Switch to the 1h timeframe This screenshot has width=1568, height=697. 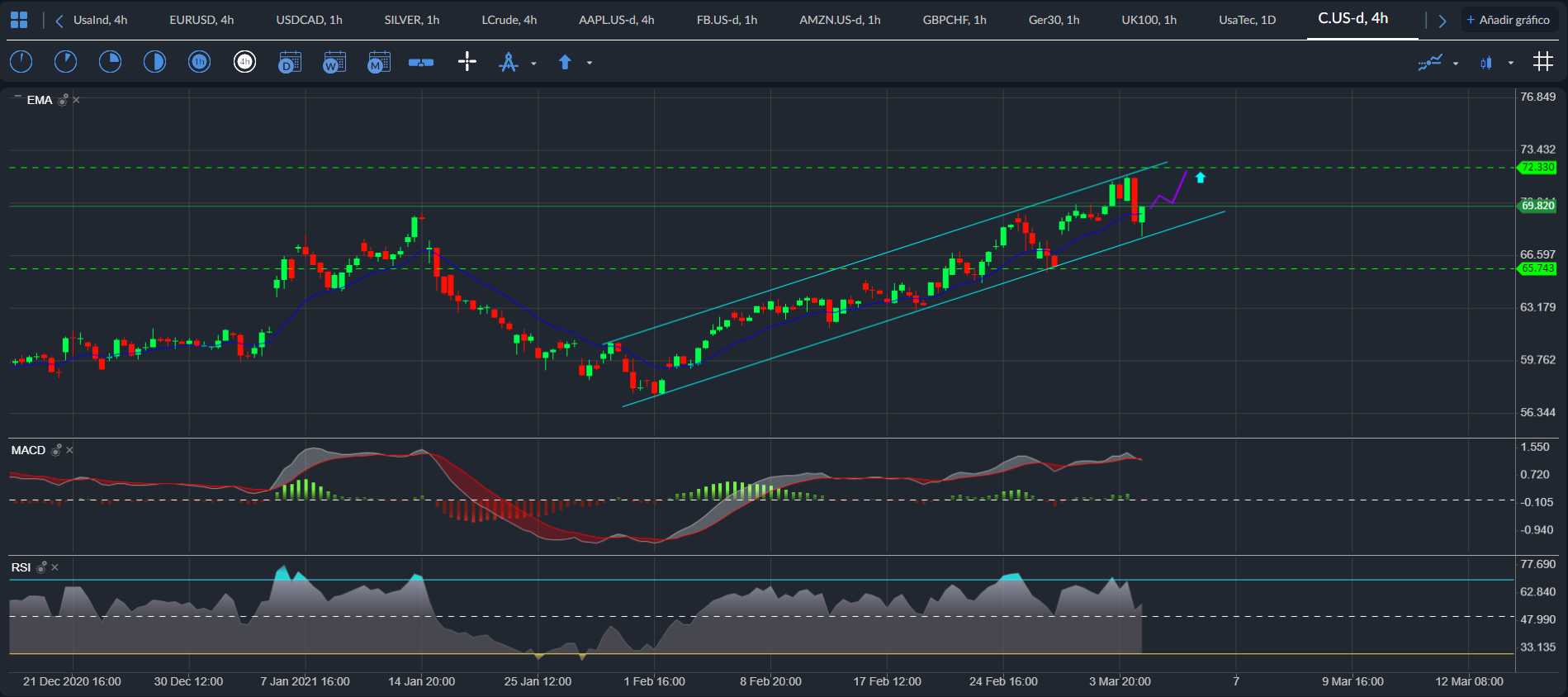199,62
